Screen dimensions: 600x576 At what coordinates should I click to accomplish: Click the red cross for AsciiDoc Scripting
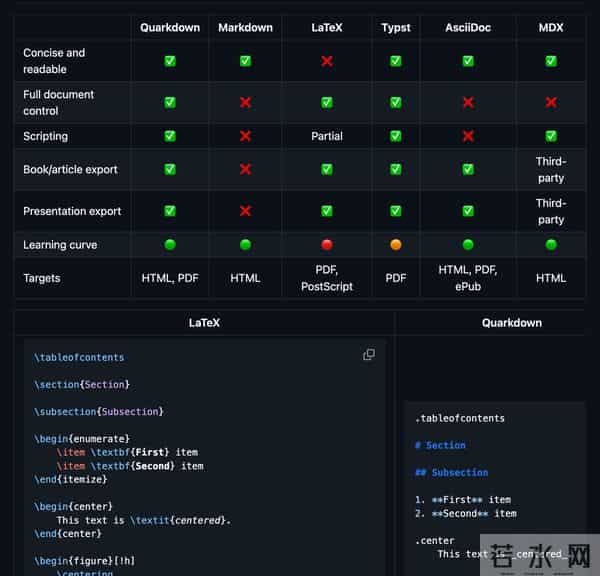(468, 136)
